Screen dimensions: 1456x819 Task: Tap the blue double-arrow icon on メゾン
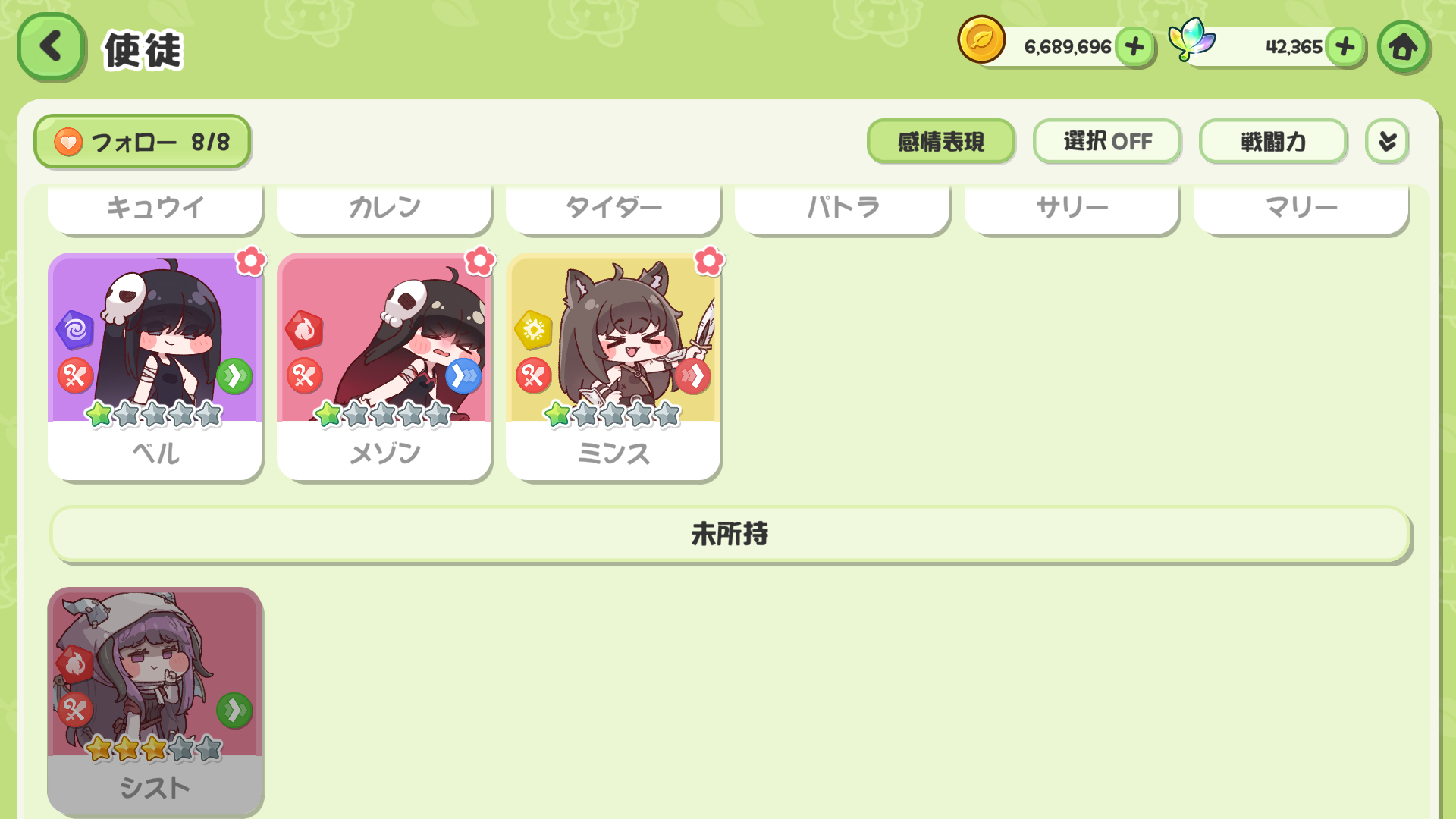pos(463,376)
